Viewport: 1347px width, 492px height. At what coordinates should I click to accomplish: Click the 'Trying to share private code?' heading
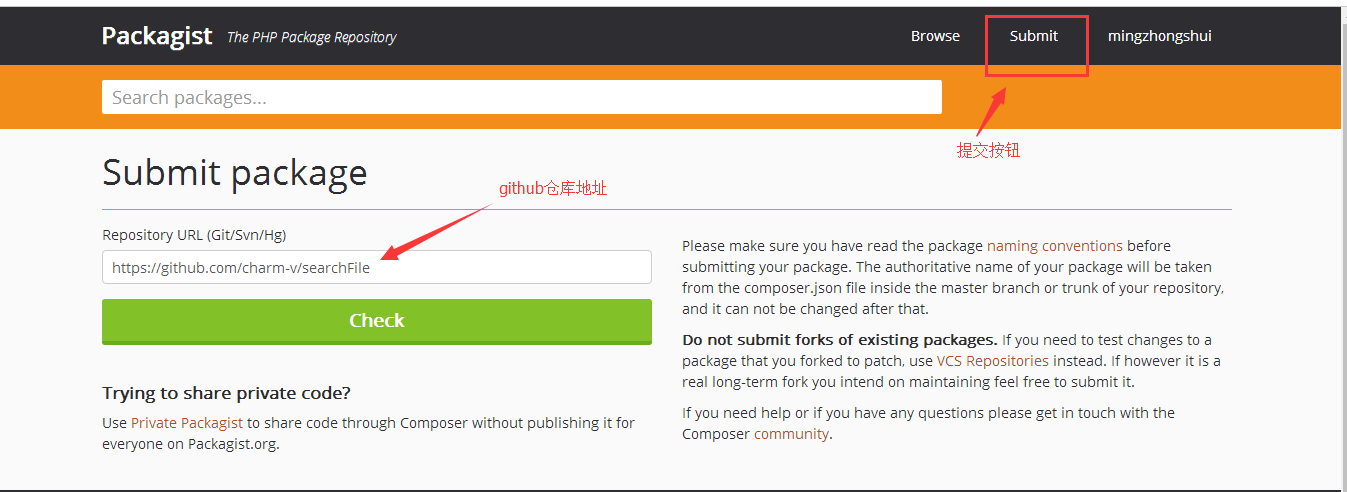click(226, 393)
